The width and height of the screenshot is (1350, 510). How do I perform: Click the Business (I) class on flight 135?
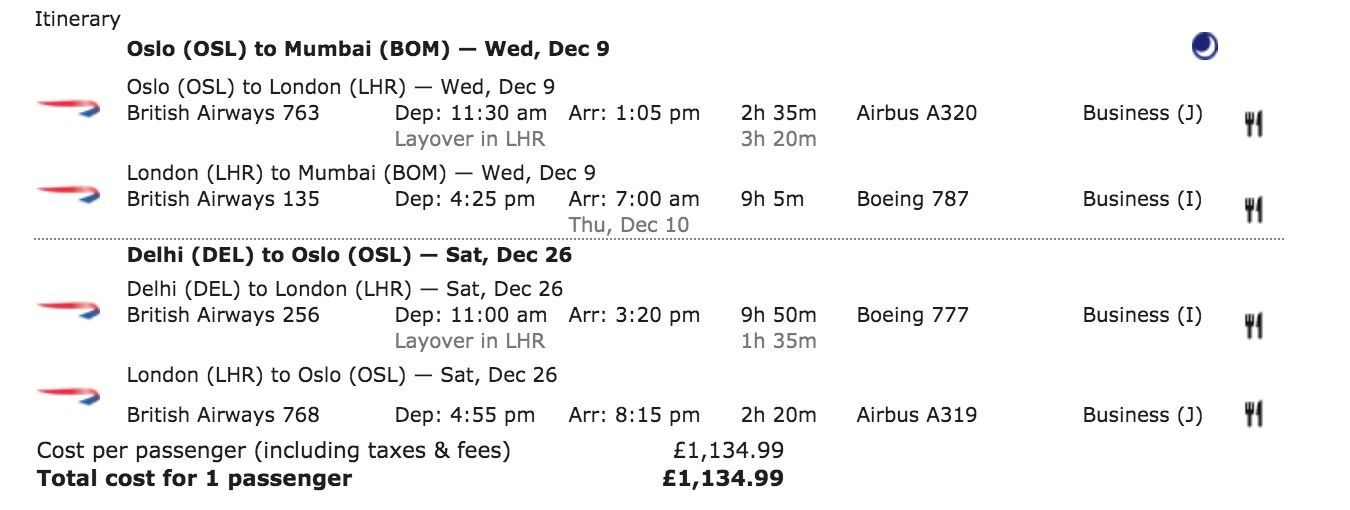pos(1142,199)
